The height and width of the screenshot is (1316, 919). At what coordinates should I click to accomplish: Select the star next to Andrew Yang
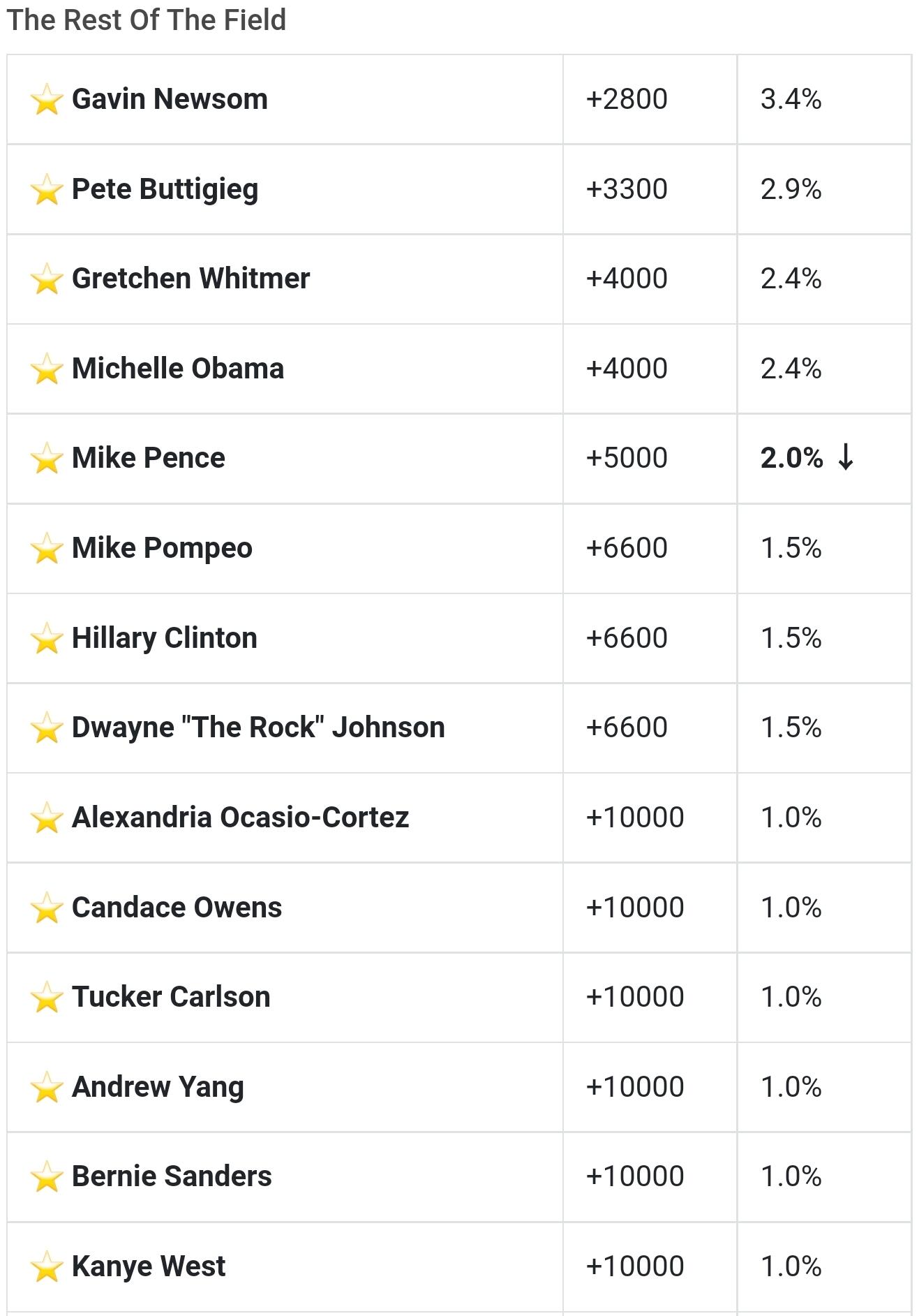[x=47, y=1088]
